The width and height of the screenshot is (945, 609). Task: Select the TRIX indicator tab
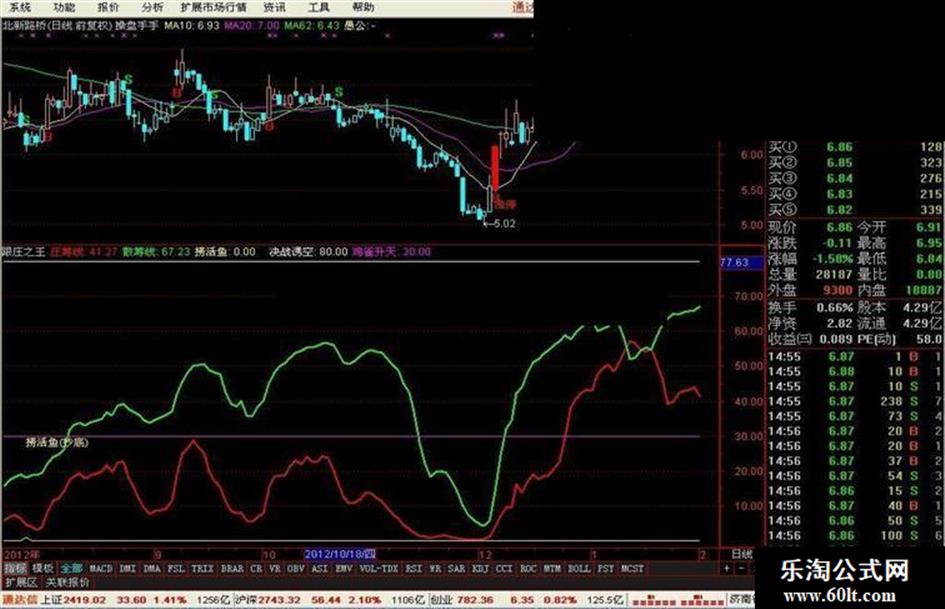pyautogui.click(x=202, y=569)
